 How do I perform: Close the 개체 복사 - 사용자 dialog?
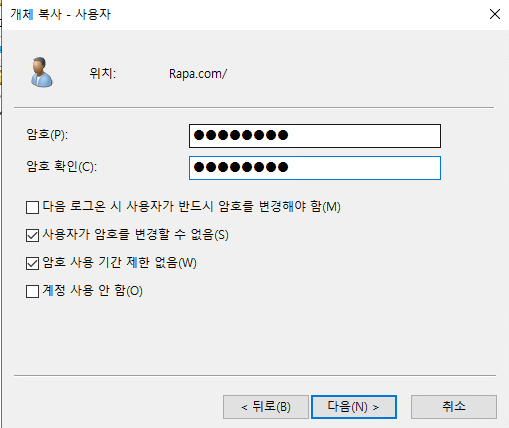click(495, 14)
